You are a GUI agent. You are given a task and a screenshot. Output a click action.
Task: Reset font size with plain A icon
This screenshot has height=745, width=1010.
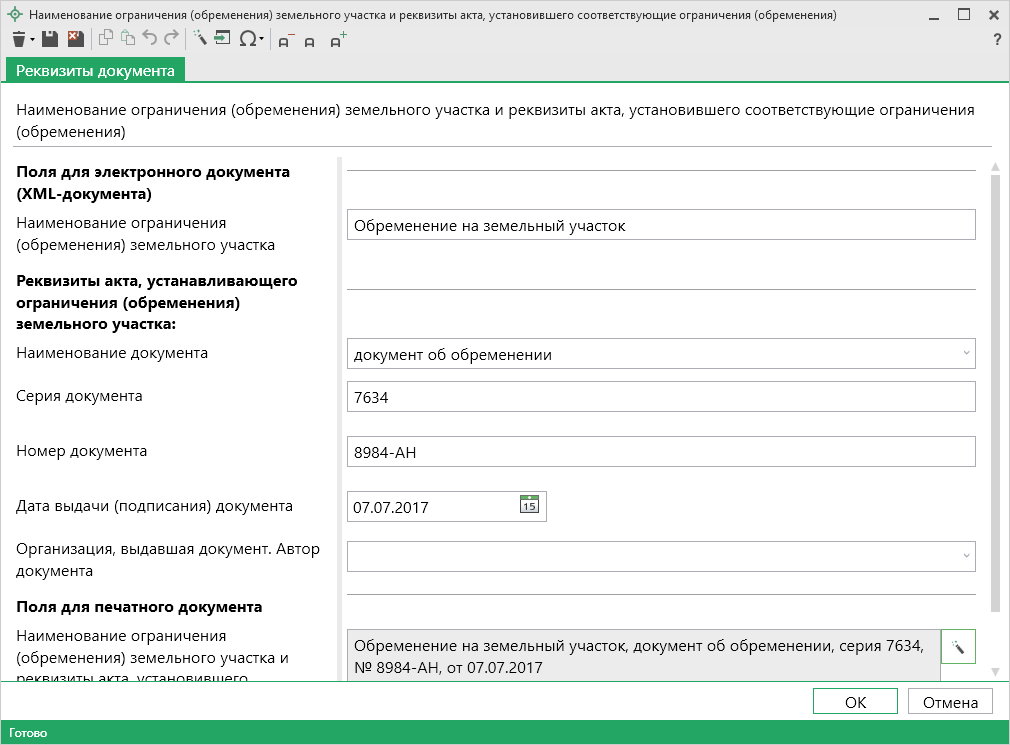(311, 41)
